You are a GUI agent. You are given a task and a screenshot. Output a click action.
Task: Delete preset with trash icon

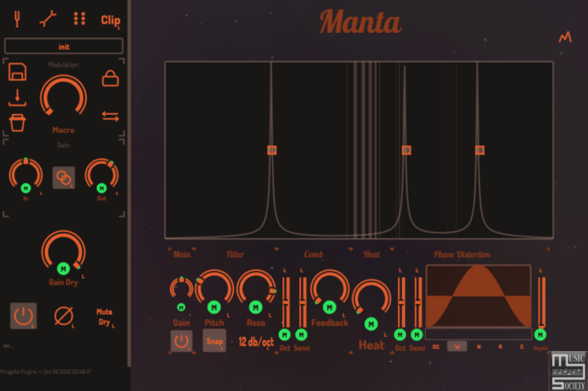tap(17, 123)
